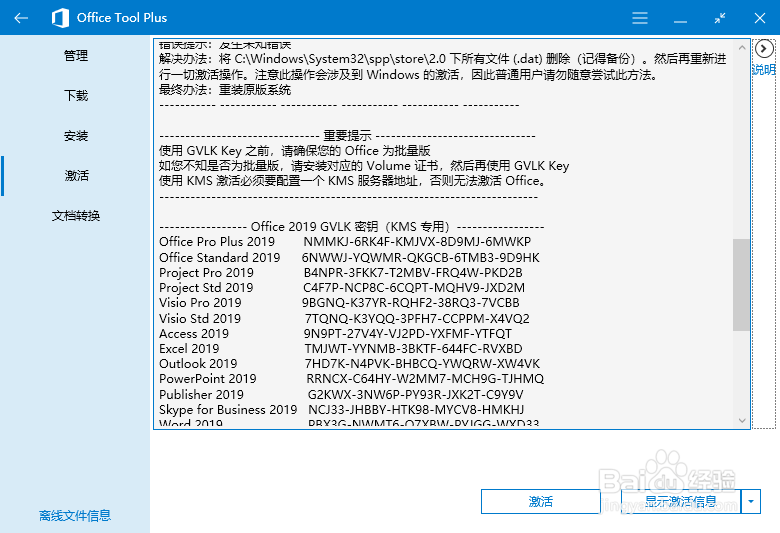Click the Skype for Business 2019 key
This screenshot has width=780, height=533.
416,410
